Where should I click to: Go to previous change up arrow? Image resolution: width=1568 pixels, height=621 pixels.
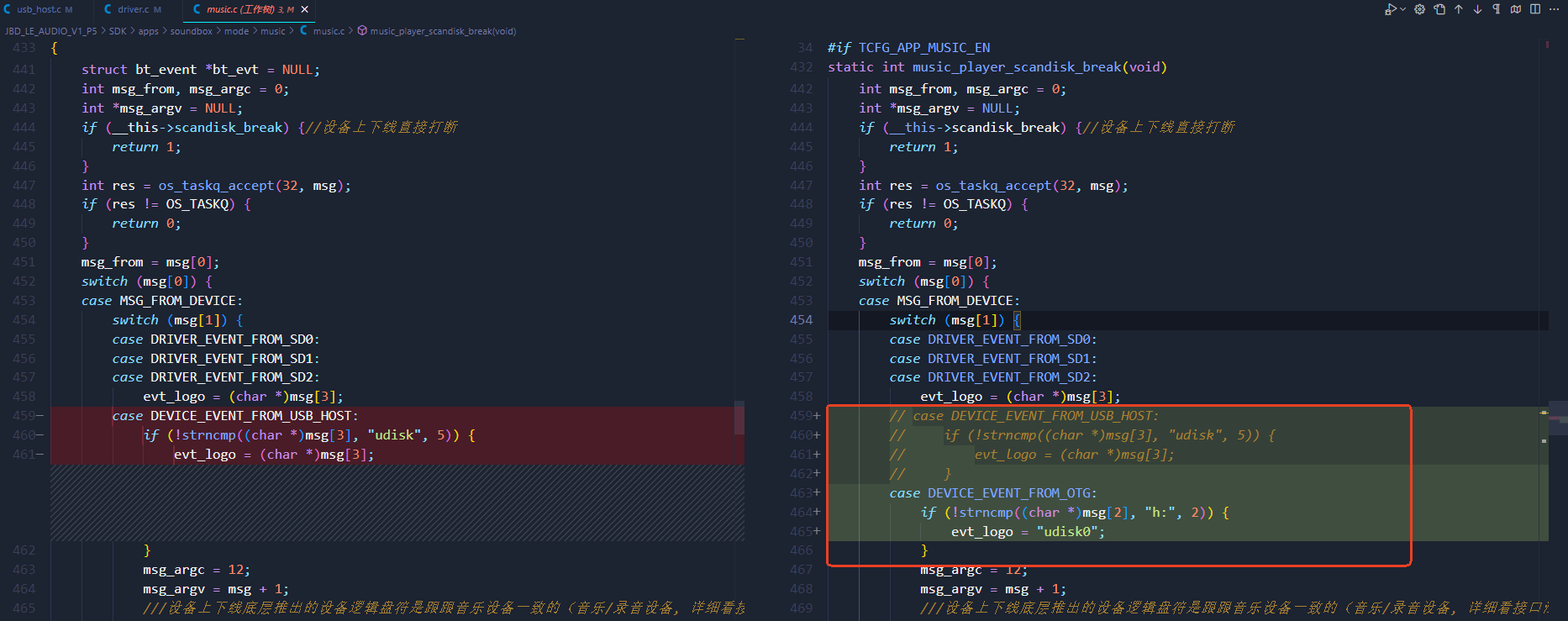click(1459, 9)
